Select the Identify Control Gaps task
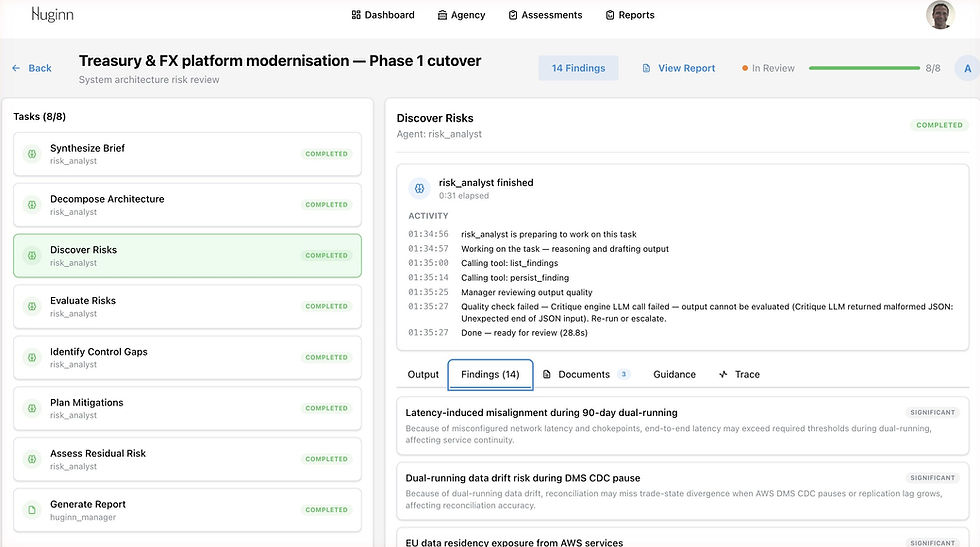 pyautogui.click(x=187, y=358)
